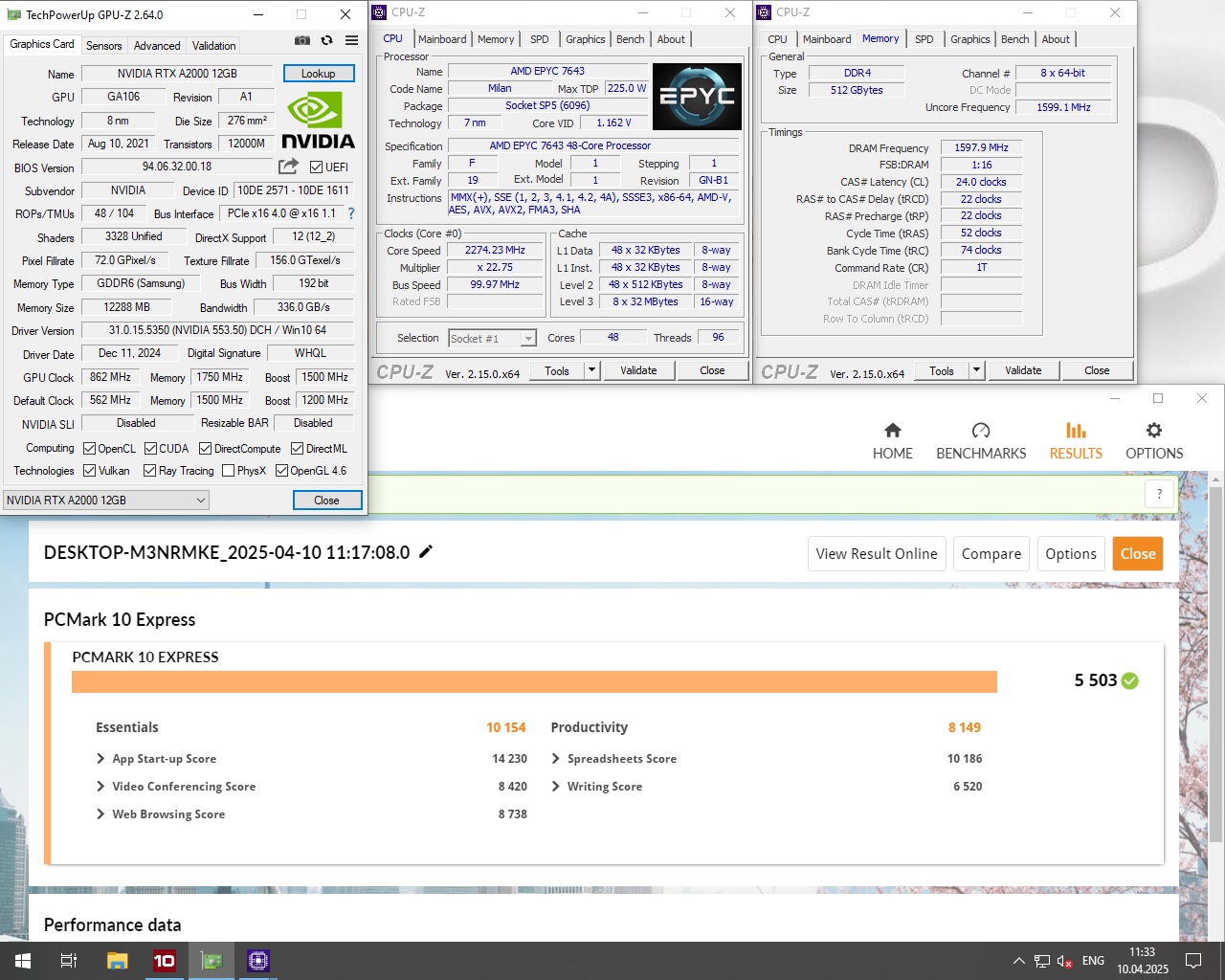Toggle the Ray Tracing checkbox

pos(150,470)
